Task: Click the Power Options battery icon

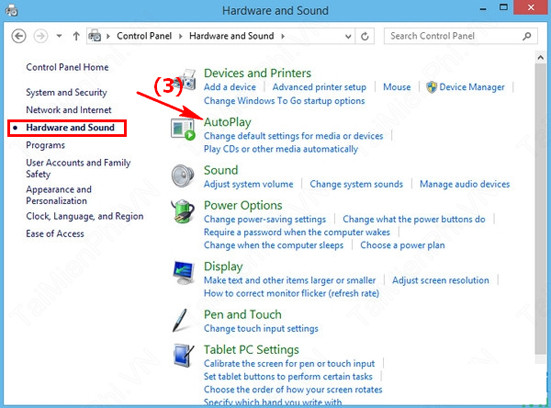Action: pos(183,211)
